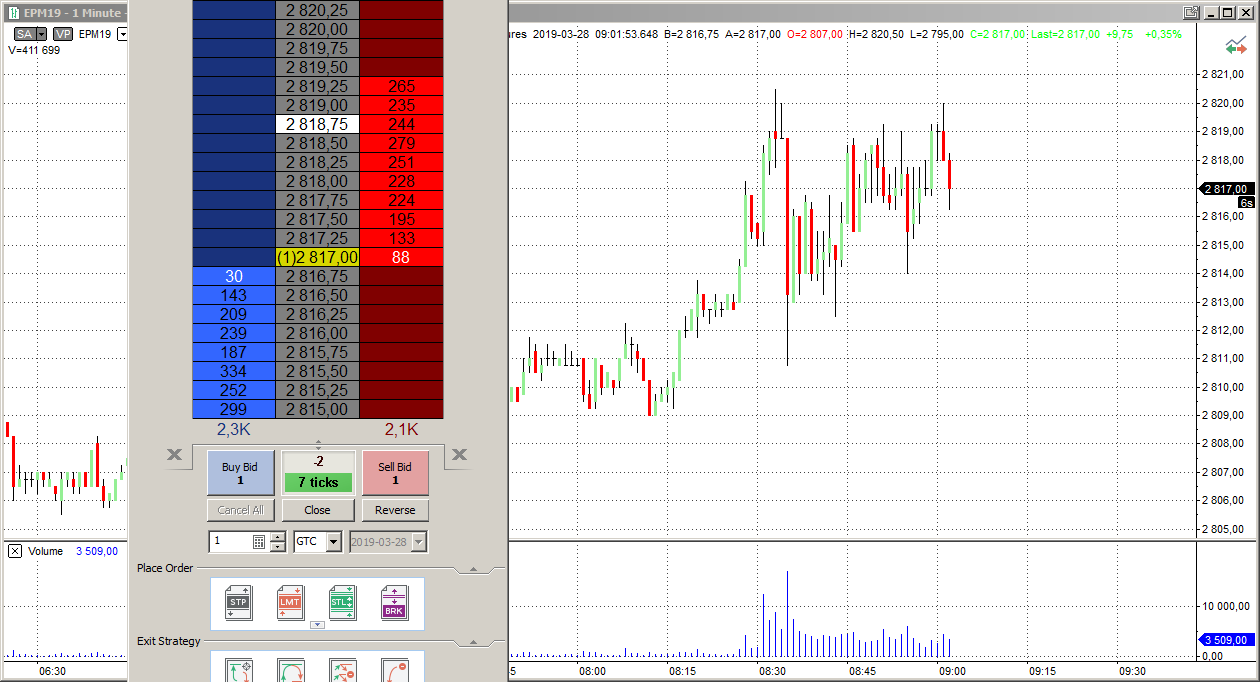Click the Volume indicator label
Image resolution: width=1260 pixels, height=682 pixels.
click(x=46, y=551)
